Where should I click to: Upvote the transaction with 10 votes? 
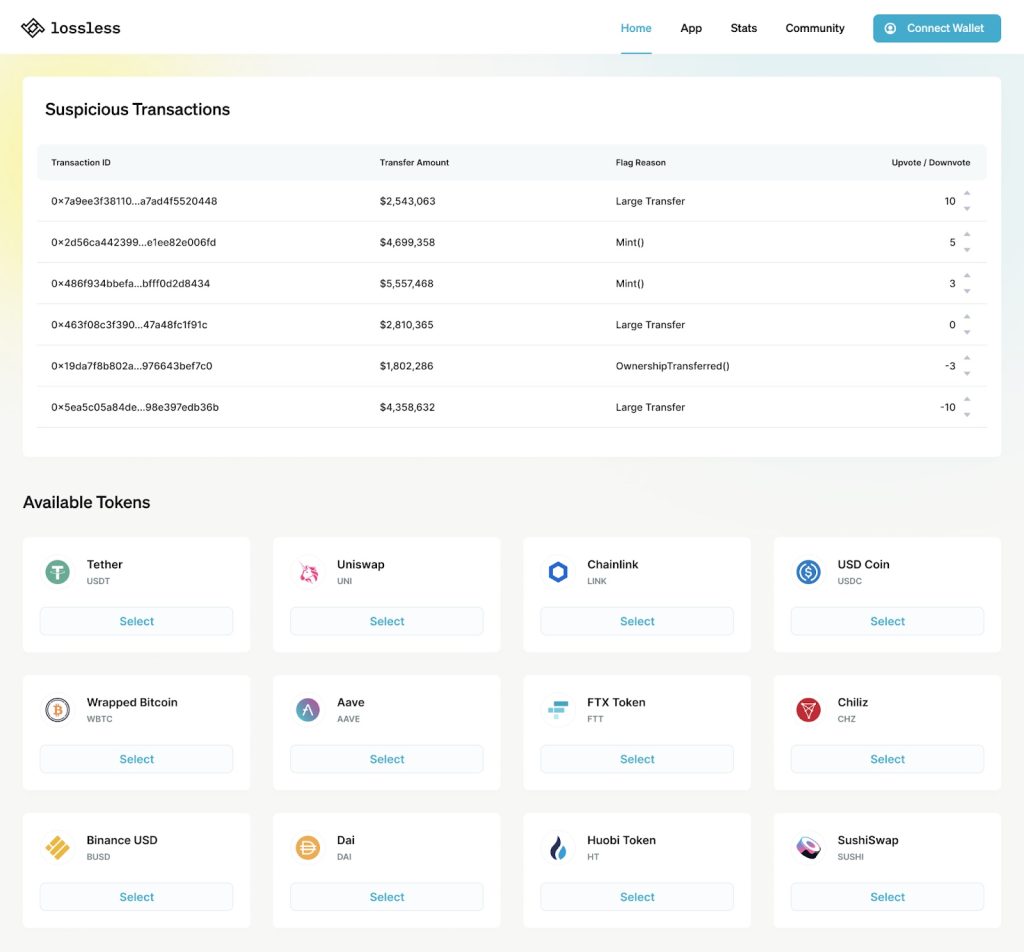click(967, 194)
